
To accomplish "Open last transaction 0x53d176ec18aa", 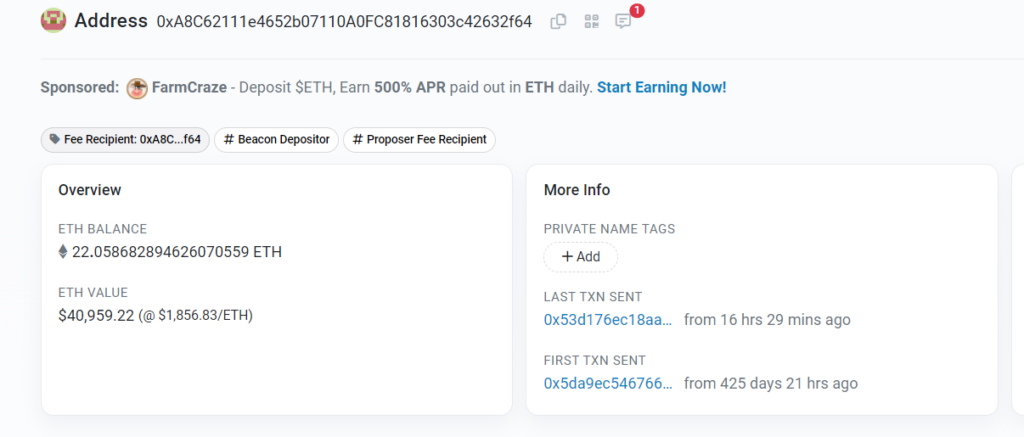I will 607,320.
